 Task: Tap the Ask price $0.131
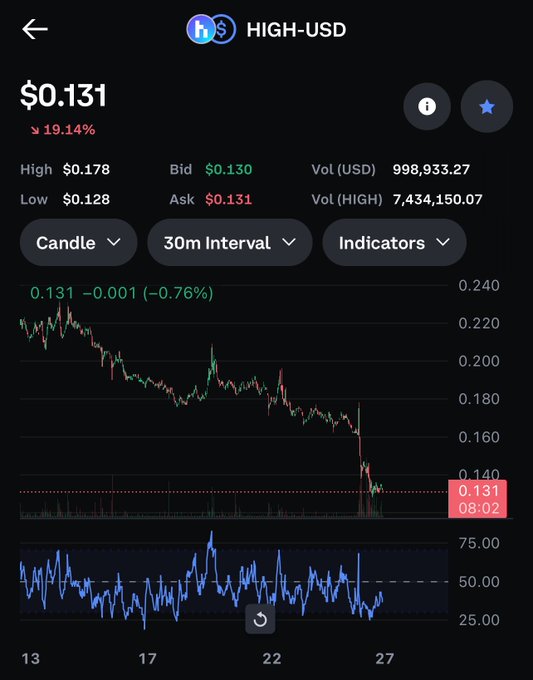(x=229, y=199)
